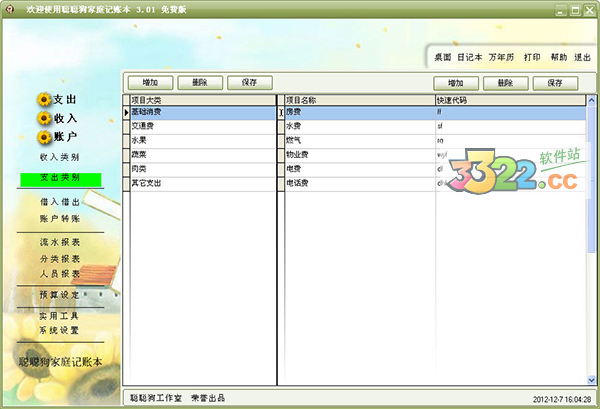Open 系统设置 in the sidebar
The image size is (600, 409).
tap(59, 330)
